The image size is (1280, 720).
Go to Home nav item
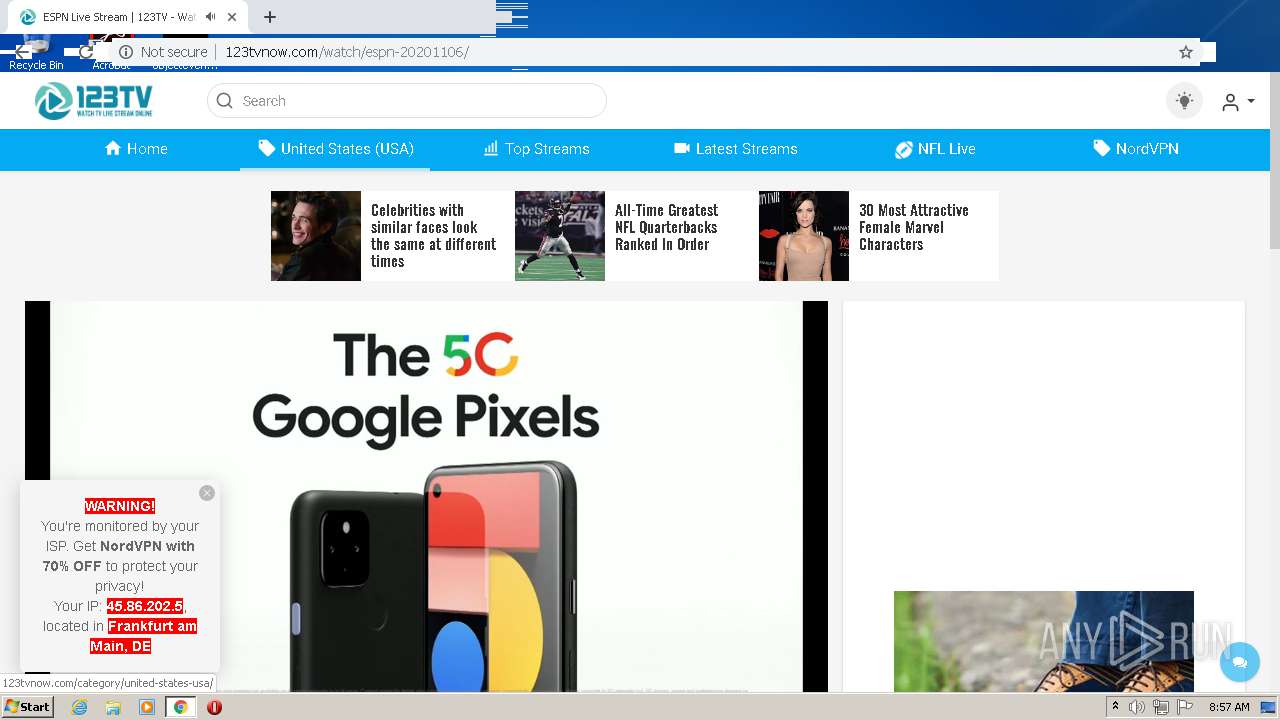(x=136, y=149)
